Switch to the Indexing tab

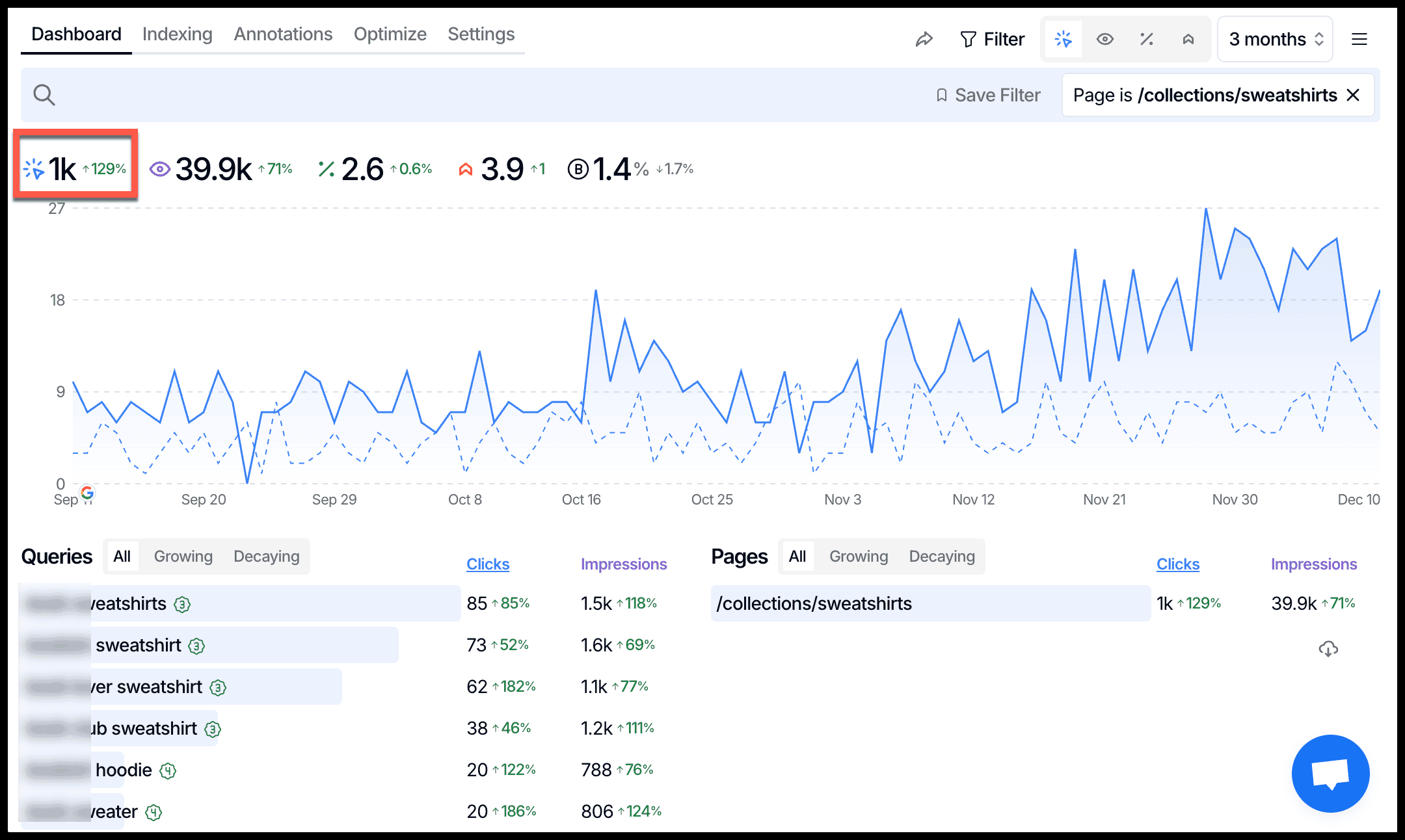[177, 34]
